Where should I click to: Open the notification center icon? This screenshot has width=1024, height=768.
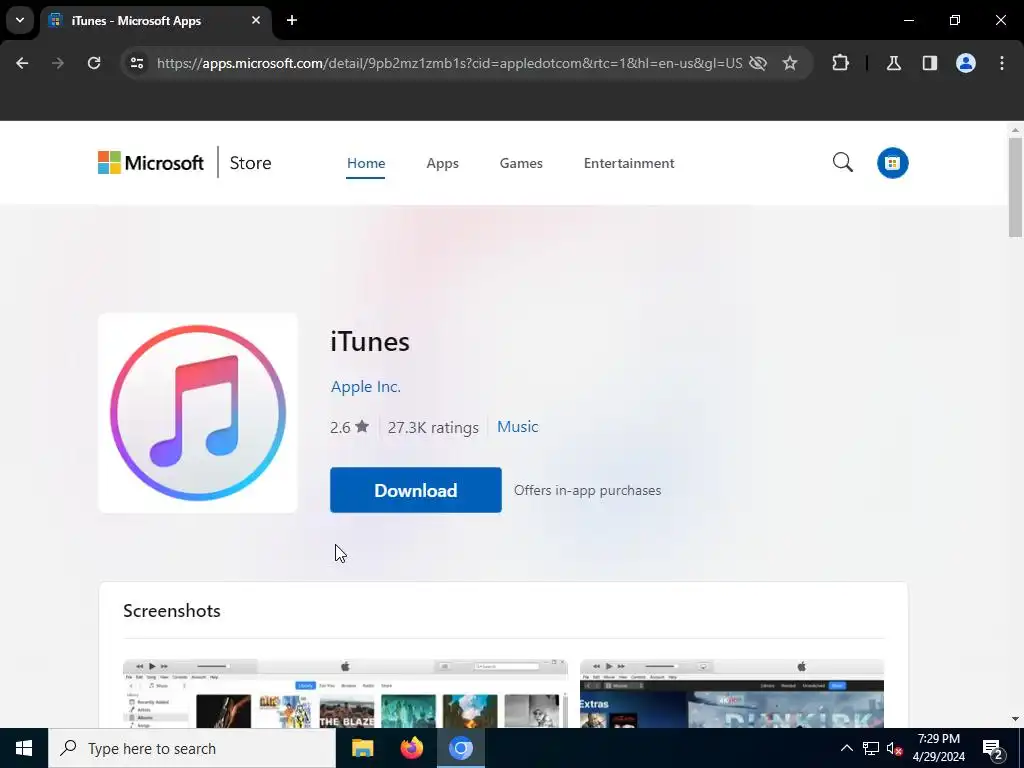click(x=992, y=748)
